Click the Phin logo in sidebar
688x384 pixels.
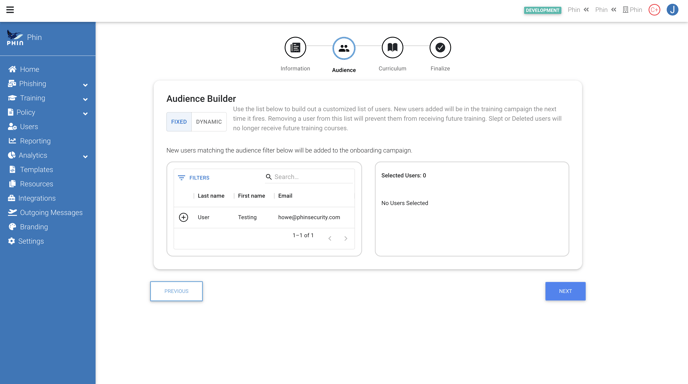(x=15, y=38)
